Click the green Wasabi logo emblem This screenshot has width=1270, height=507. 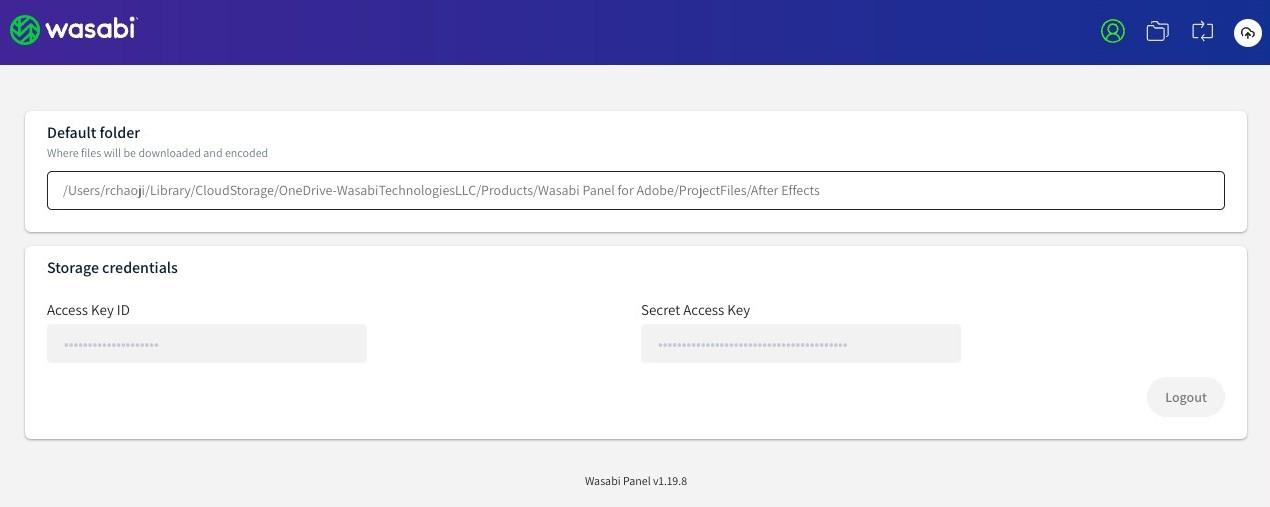point(25,30)
